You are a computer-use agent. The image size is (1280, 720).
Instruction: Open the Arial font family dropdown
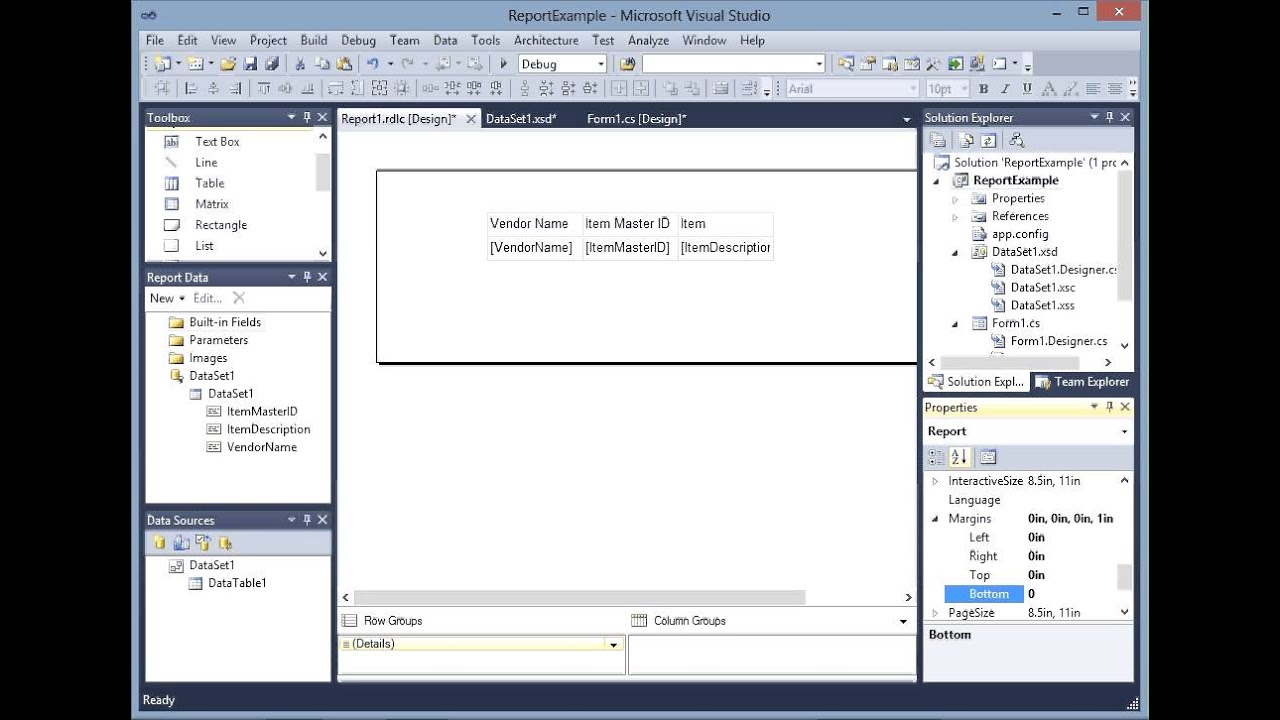click(912, 89)
